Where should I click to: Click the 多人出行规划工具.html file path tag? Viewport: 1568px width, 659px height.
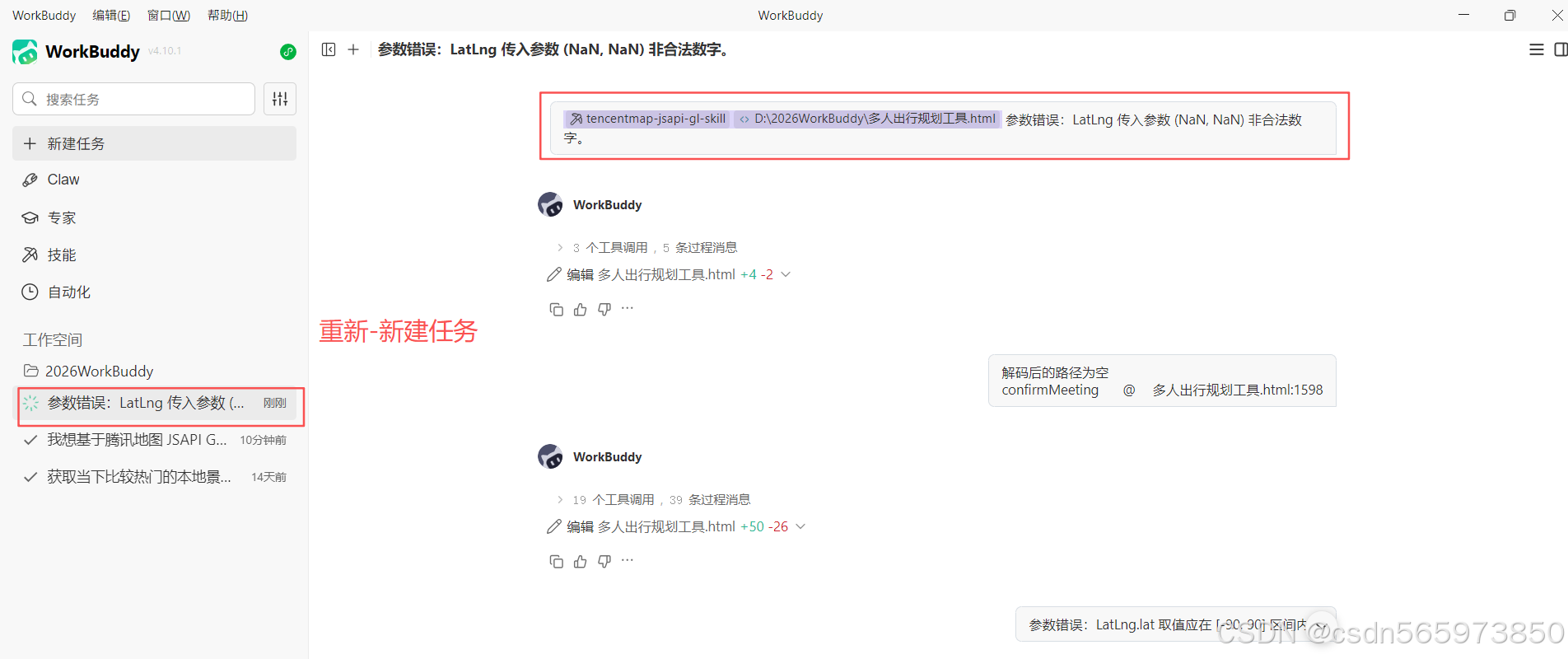pyautogui.click(x=867, y=119)
